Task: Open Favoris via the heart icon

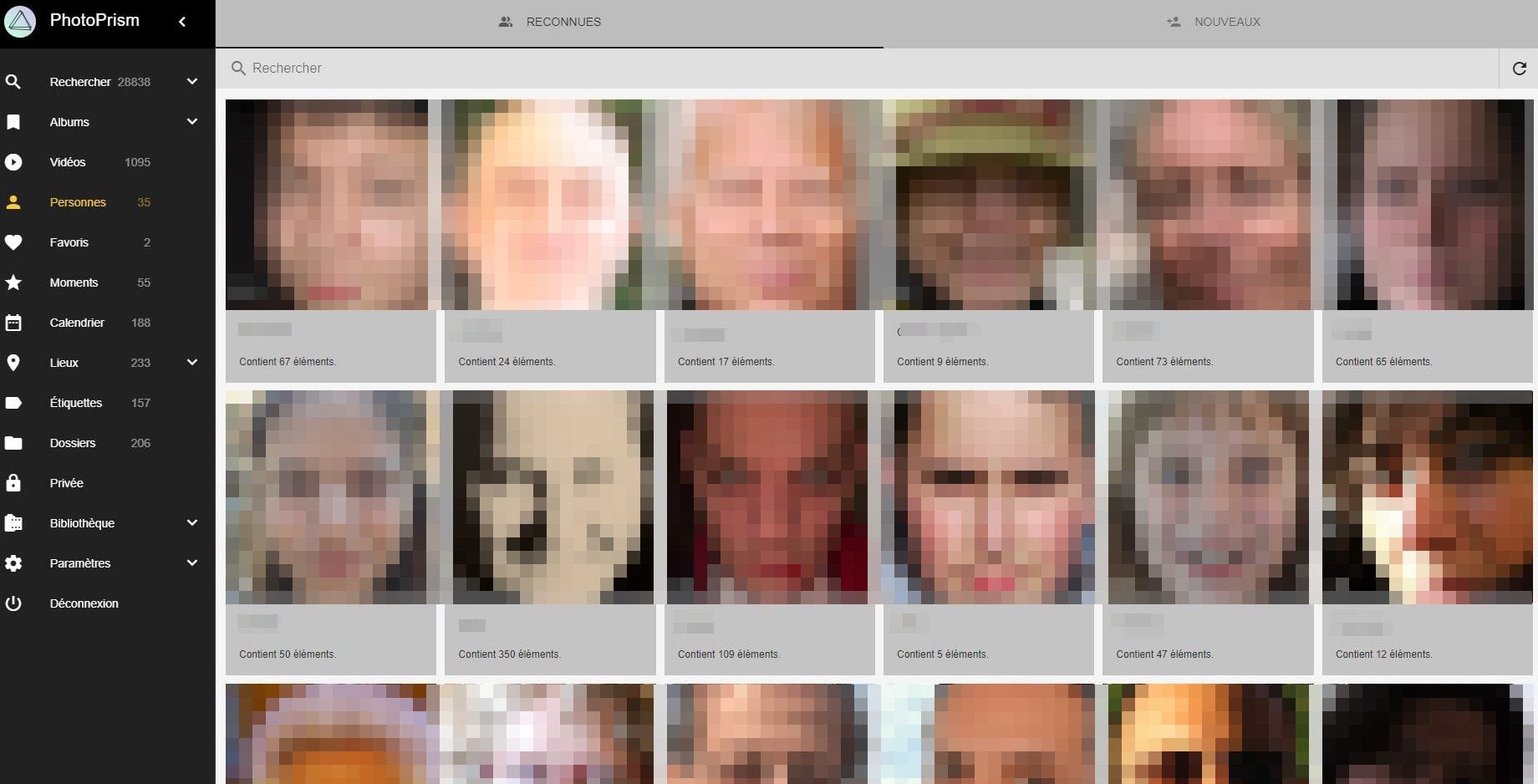Action: (13, 242)
